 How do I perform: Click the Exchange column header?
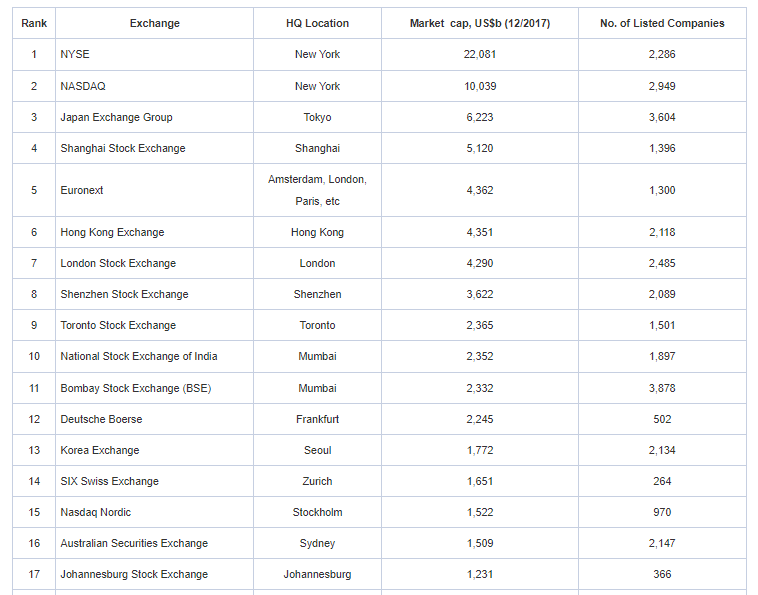pos(153,23)
